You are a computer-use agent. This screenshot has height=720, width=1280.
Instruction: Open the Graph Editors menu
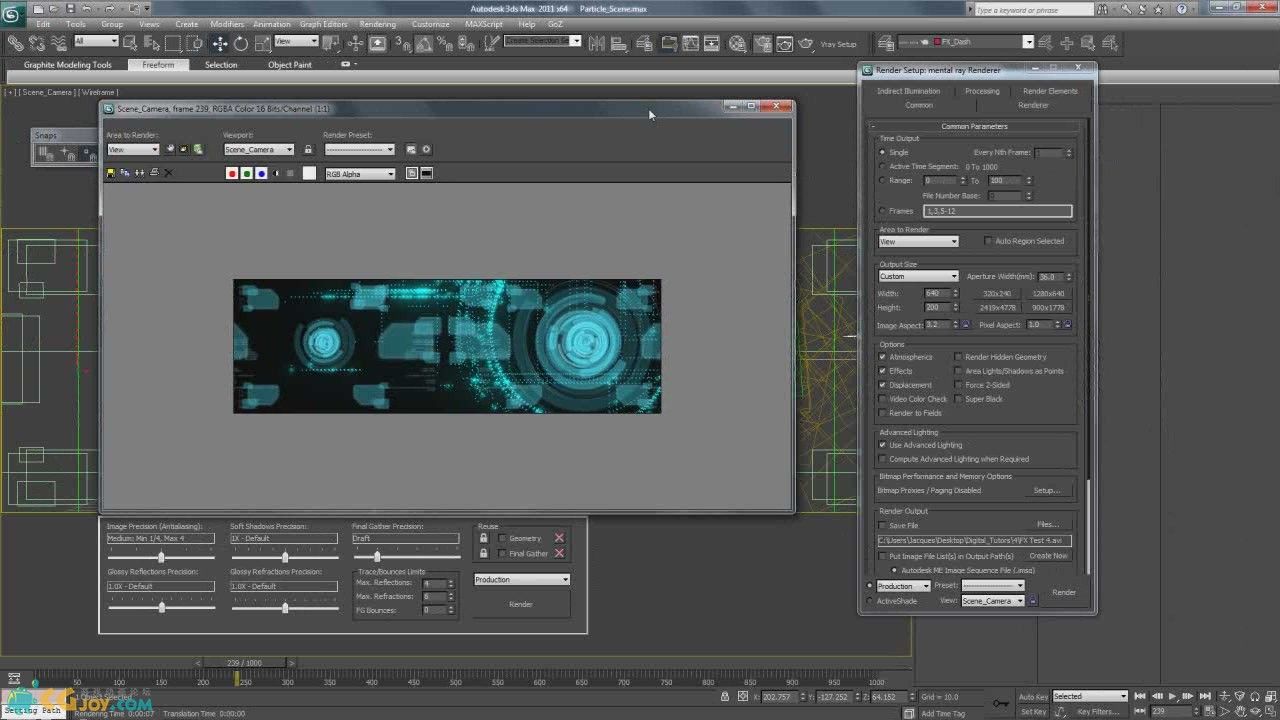(324, 24)
